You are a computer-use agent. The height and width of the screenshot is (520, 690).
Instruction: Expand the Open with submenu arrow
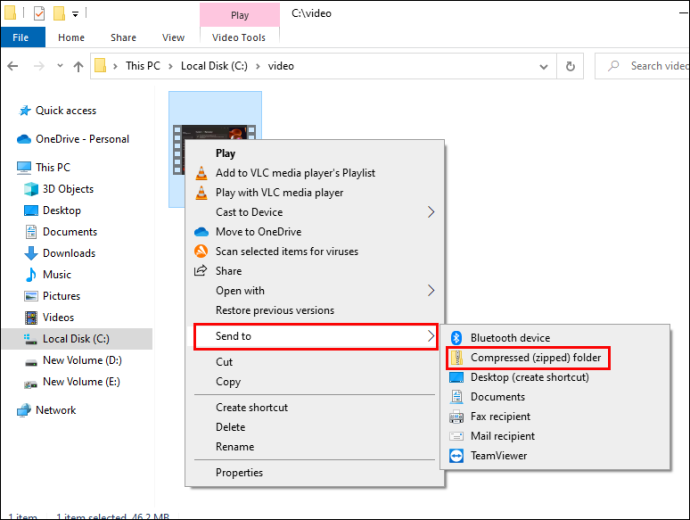click(431, 290)
